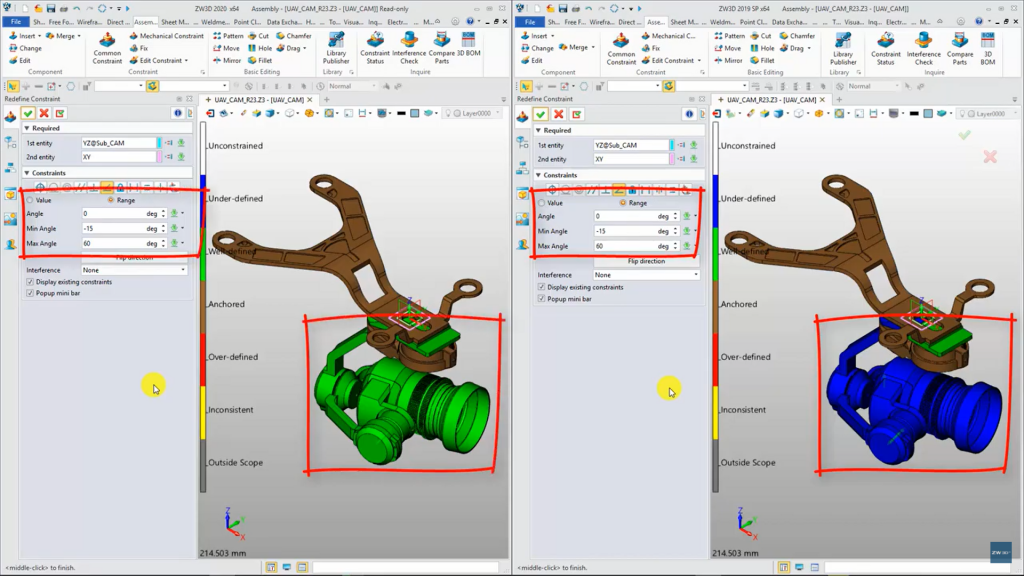Expand Edit Constraint dropdown in ZW3D 2020 ribbon

tap(186, 61)
